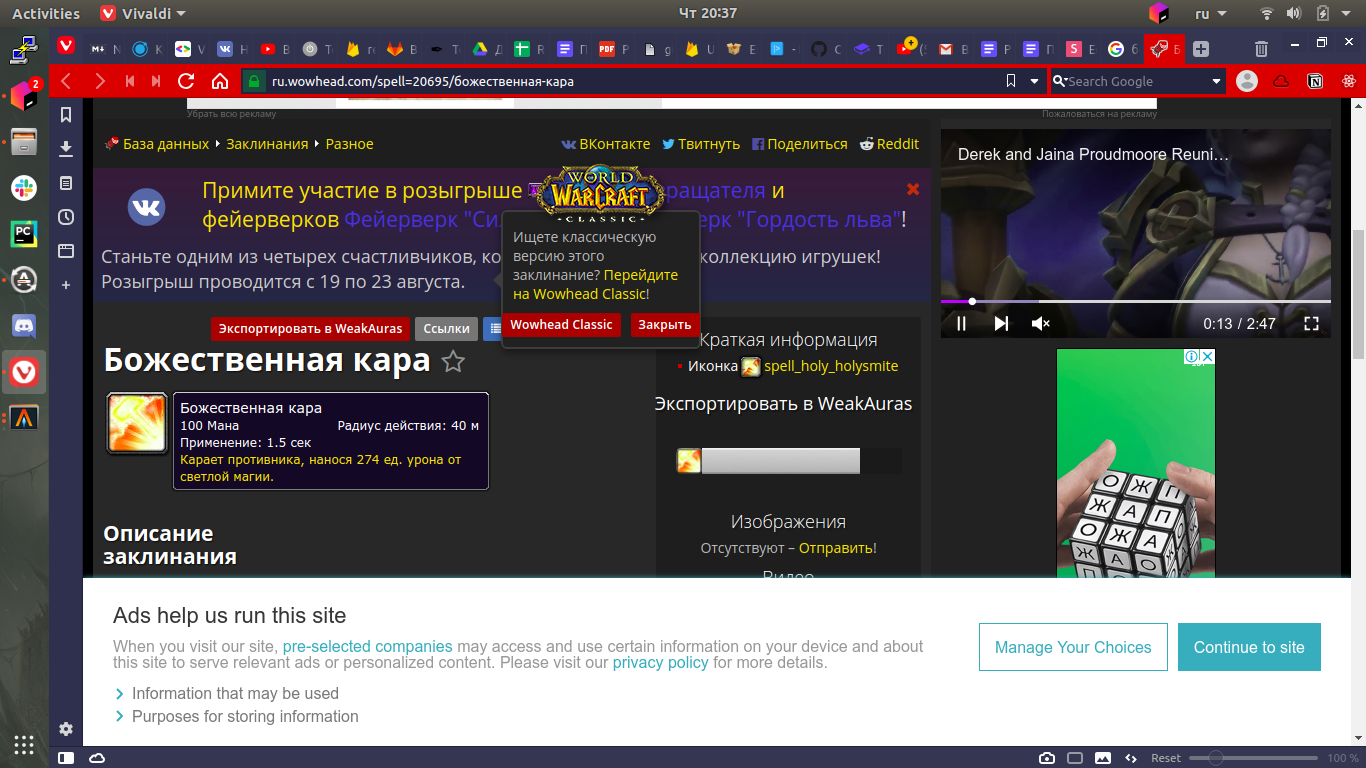Click the Search Google field

tap(1137, 81)
